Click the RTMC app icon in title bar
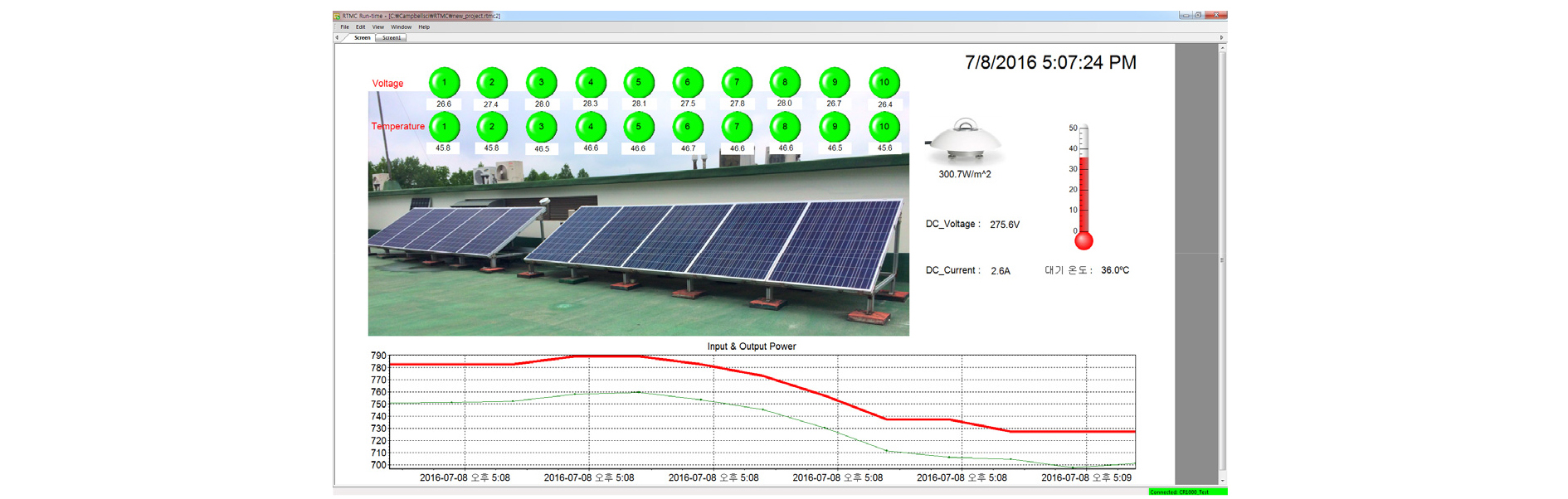Screen dimensions: 1568x499 337,16
